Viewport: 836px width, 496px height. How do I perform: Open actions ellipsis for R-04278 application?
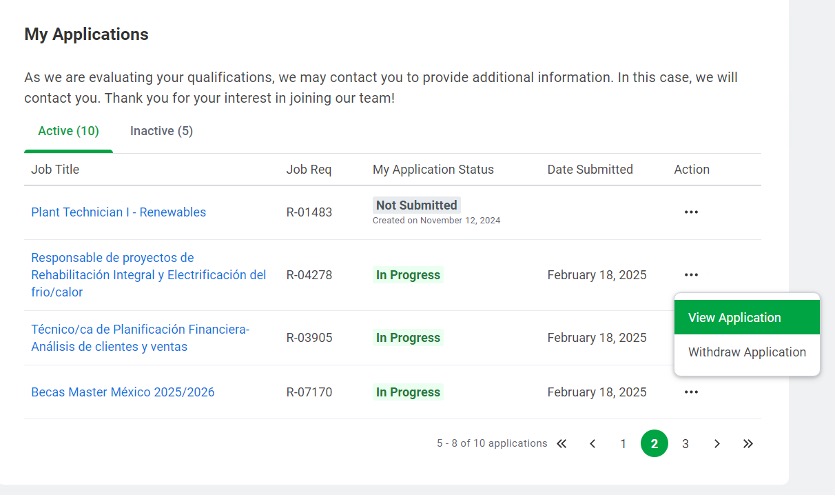pos(691,275)
